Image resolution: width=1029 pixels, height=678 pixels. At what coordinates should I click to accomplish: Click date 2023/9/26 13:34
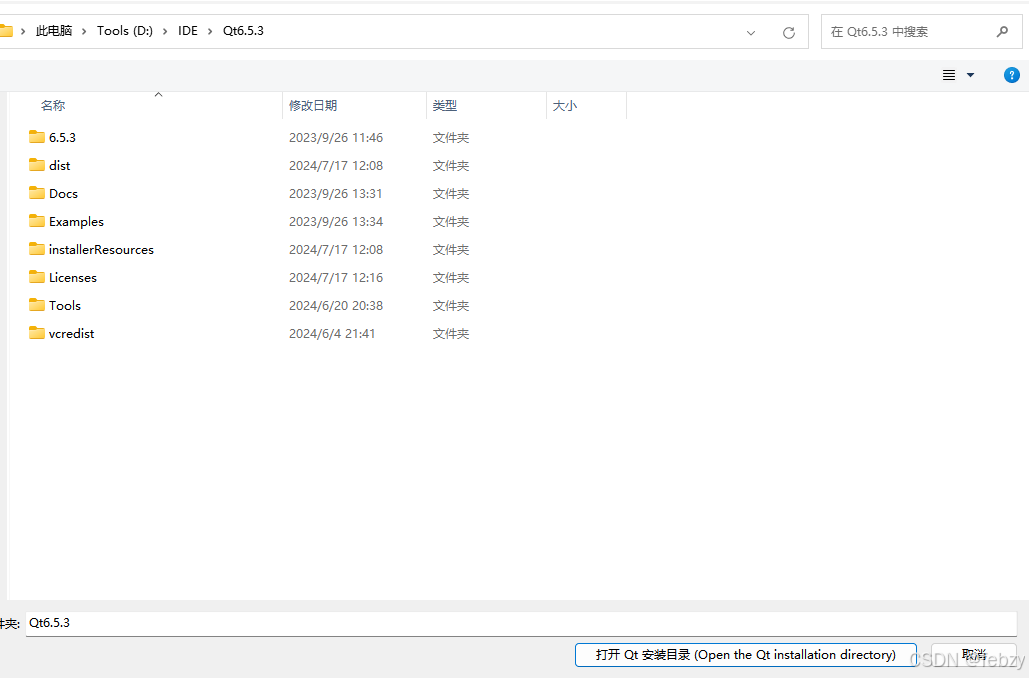[336, 222]
